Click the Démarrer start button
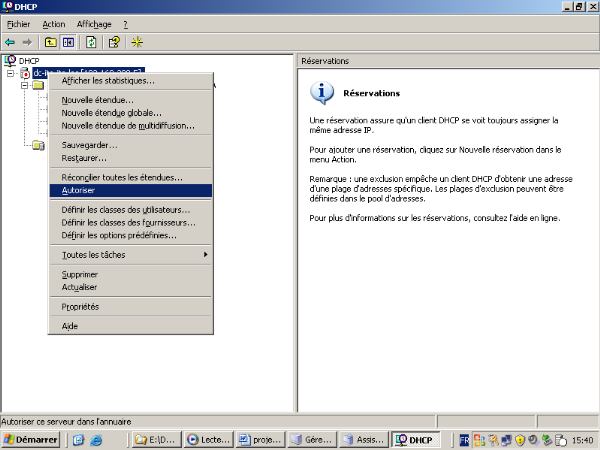Screen dimensions: 600x450 pyautogui.click(x=30, y=439)
